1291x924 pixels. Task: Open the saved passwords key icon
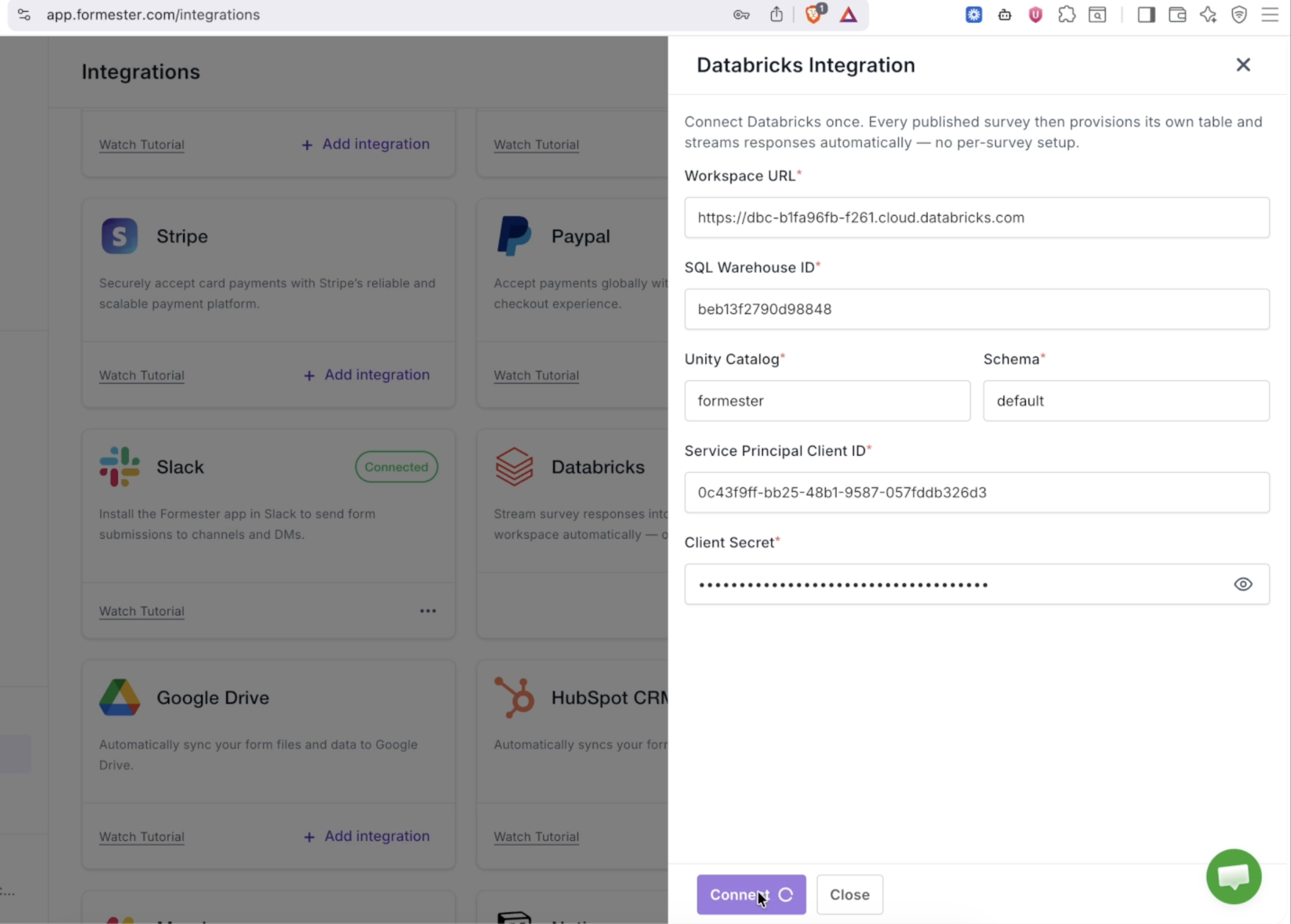(742, 14)
